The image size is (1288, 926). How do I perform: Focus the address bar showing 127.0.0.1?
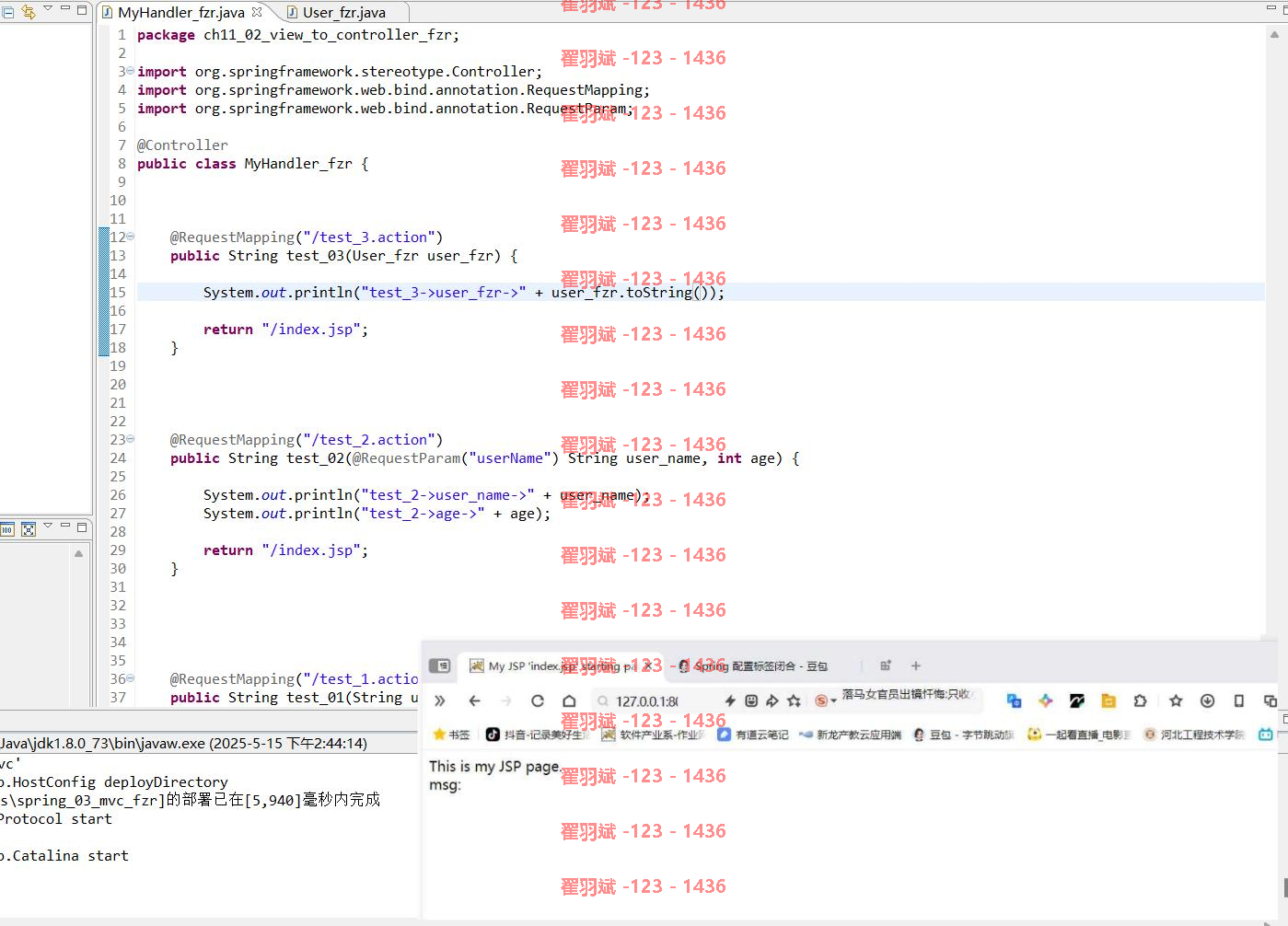(x=647, y=701)
